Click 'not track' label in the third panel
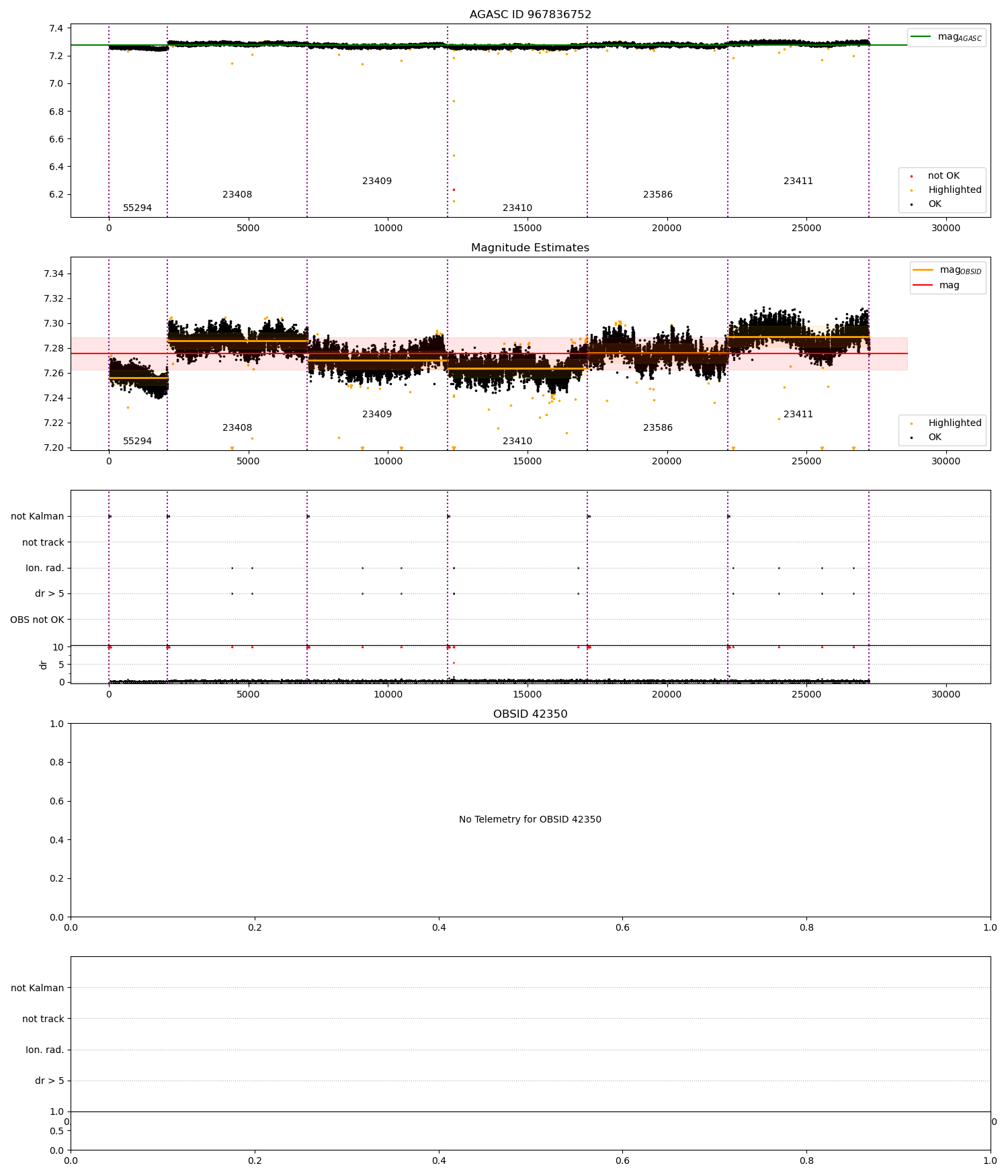This screenshot has width=1008, height=1176. [x=43, y=542]
